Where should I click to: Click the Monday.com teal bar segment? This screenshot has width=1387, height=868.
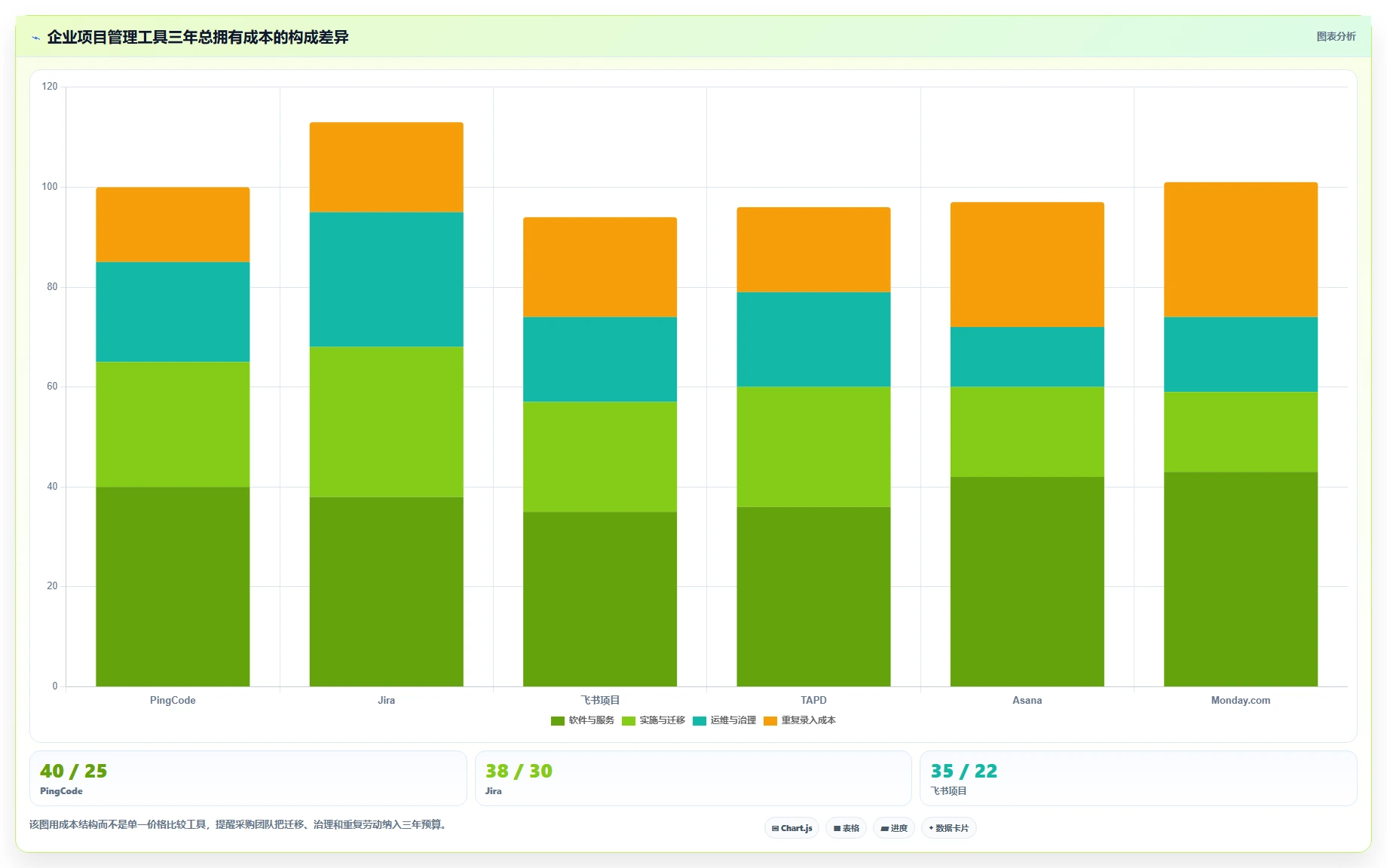click(1241, 354)
